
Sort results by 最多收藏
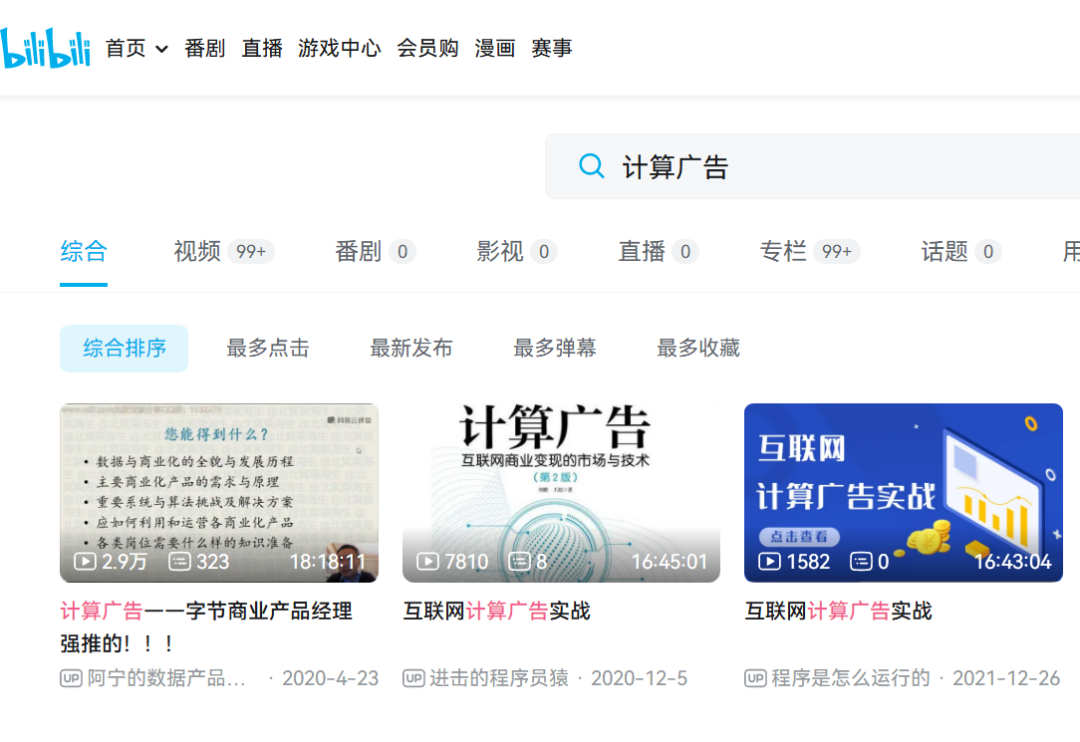pyautogui.click(x=698, y=349)
